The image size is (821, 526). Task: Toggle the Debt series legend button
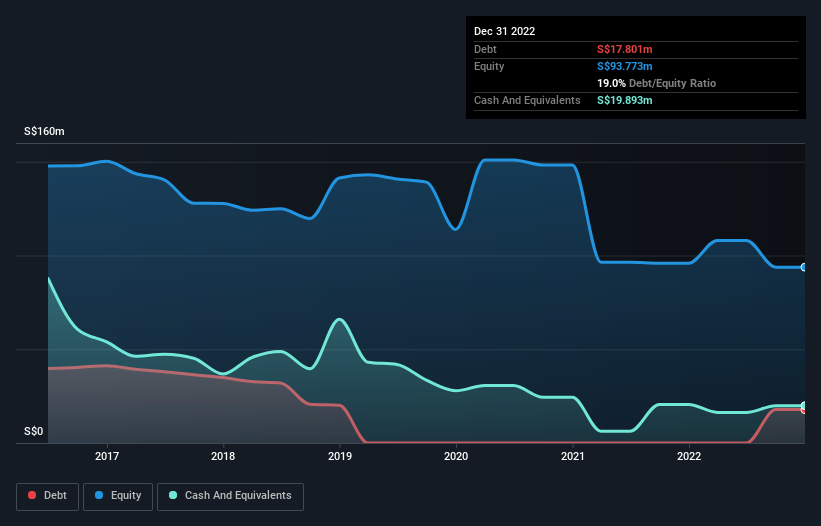48,496
